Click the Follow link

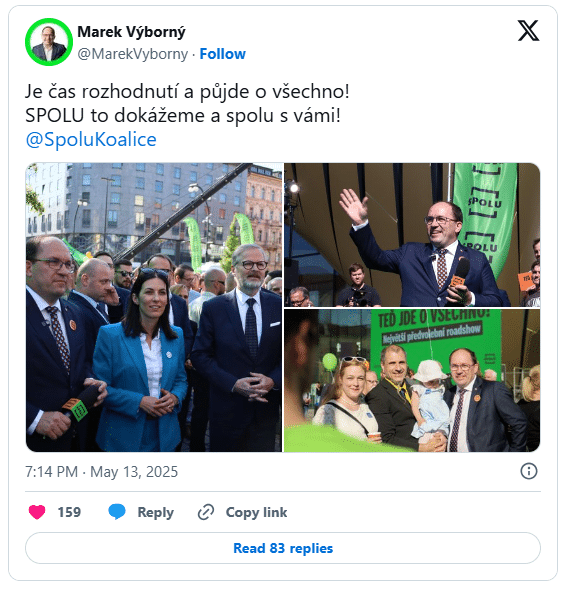pos(222,54)
